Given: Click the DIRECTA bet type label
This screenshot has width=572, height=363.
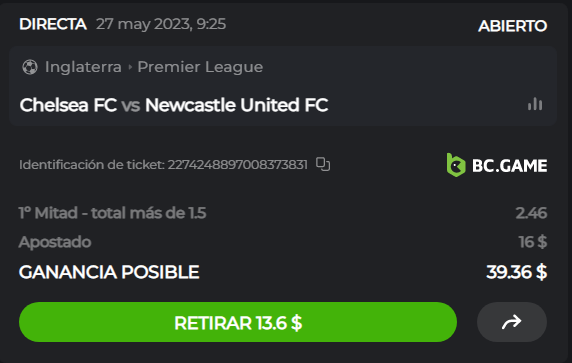Looking at the screenshot, I should (53, 24).
